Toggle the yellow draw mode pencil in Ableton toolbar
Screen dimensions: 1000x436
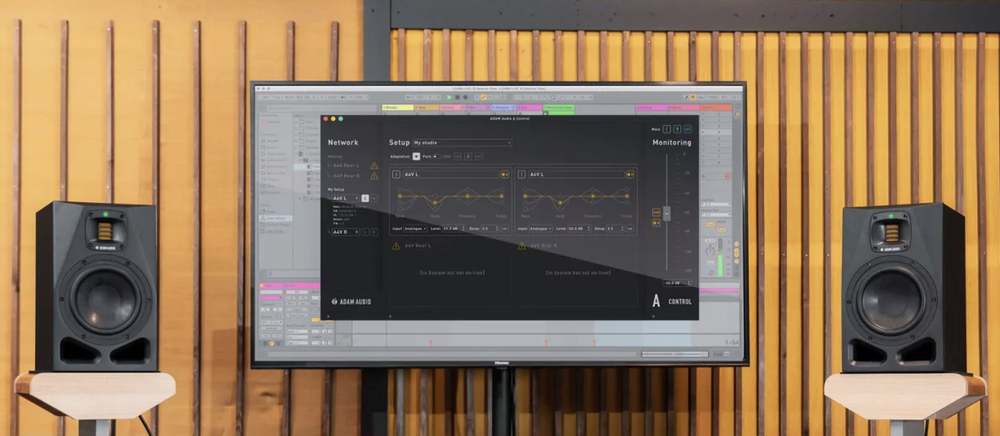click(x=483, y=97)
